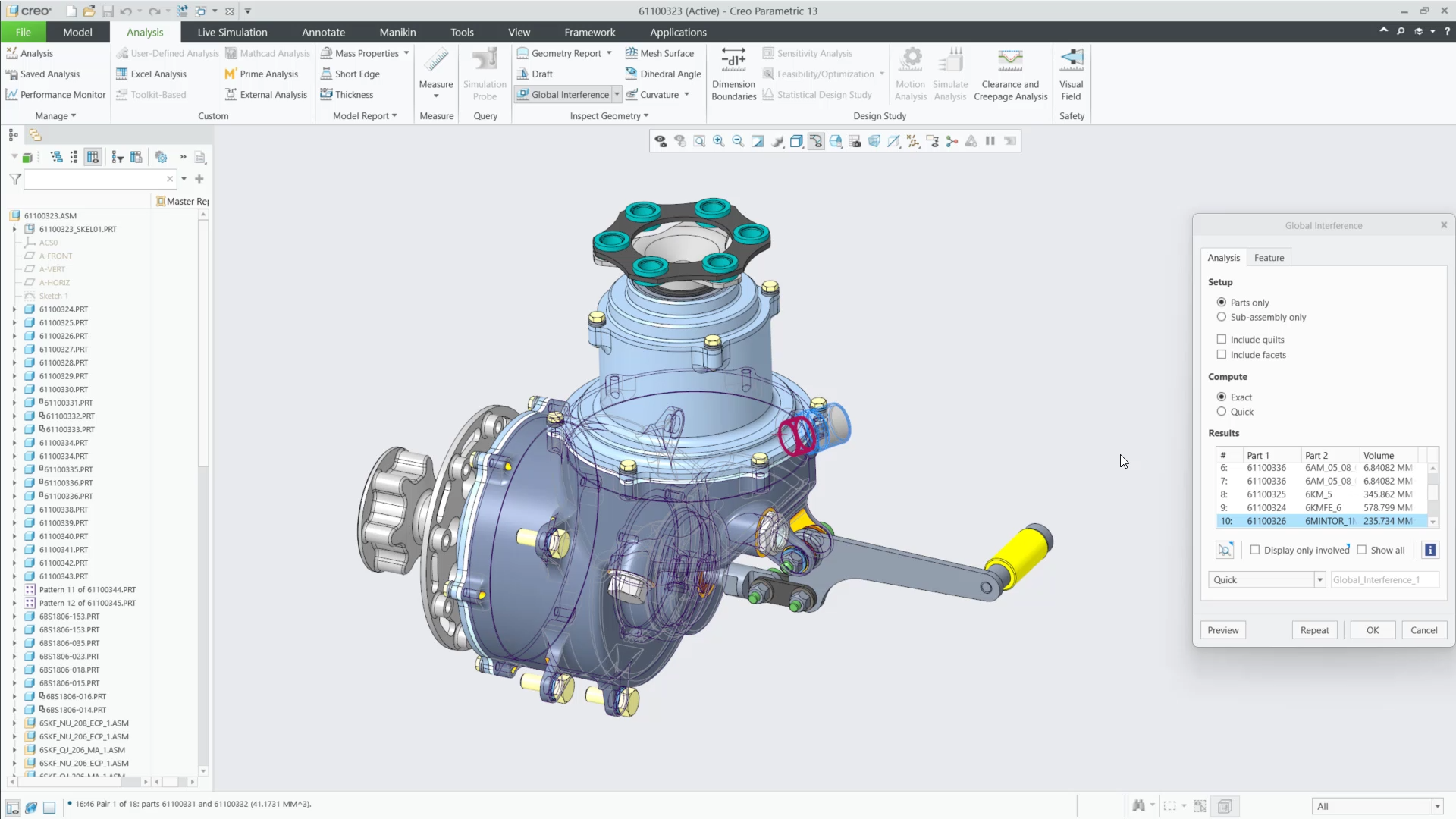Click the Refit view icon
This screenshot has height=819, width=1456.
(x=699, y=141)
